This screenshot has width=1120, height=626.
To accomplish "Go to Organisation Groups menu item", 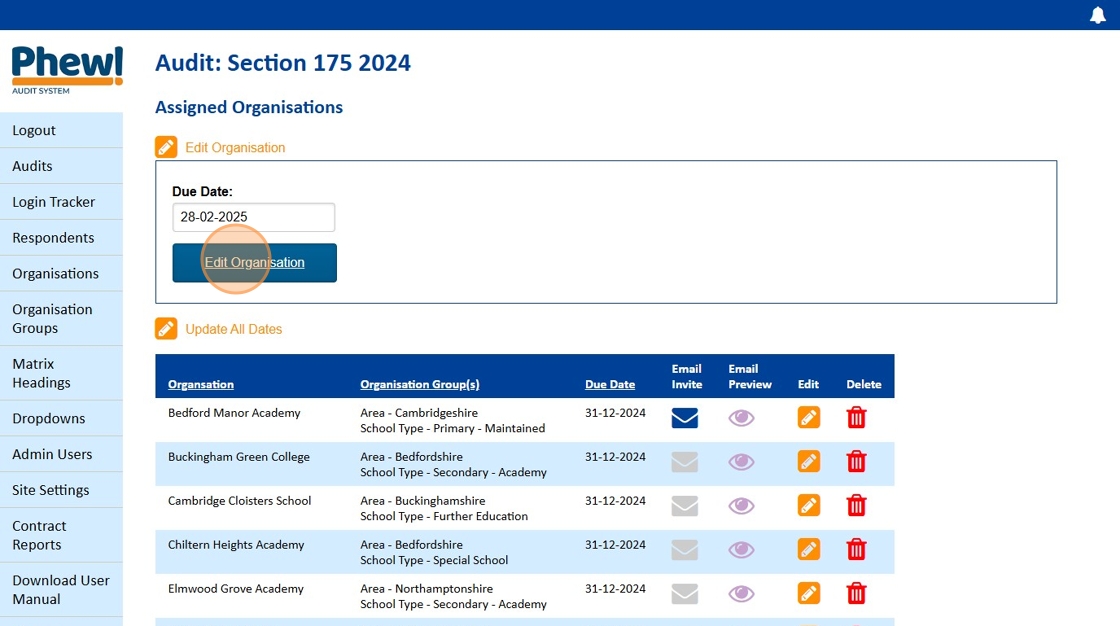I will click(x=52, y=318).
